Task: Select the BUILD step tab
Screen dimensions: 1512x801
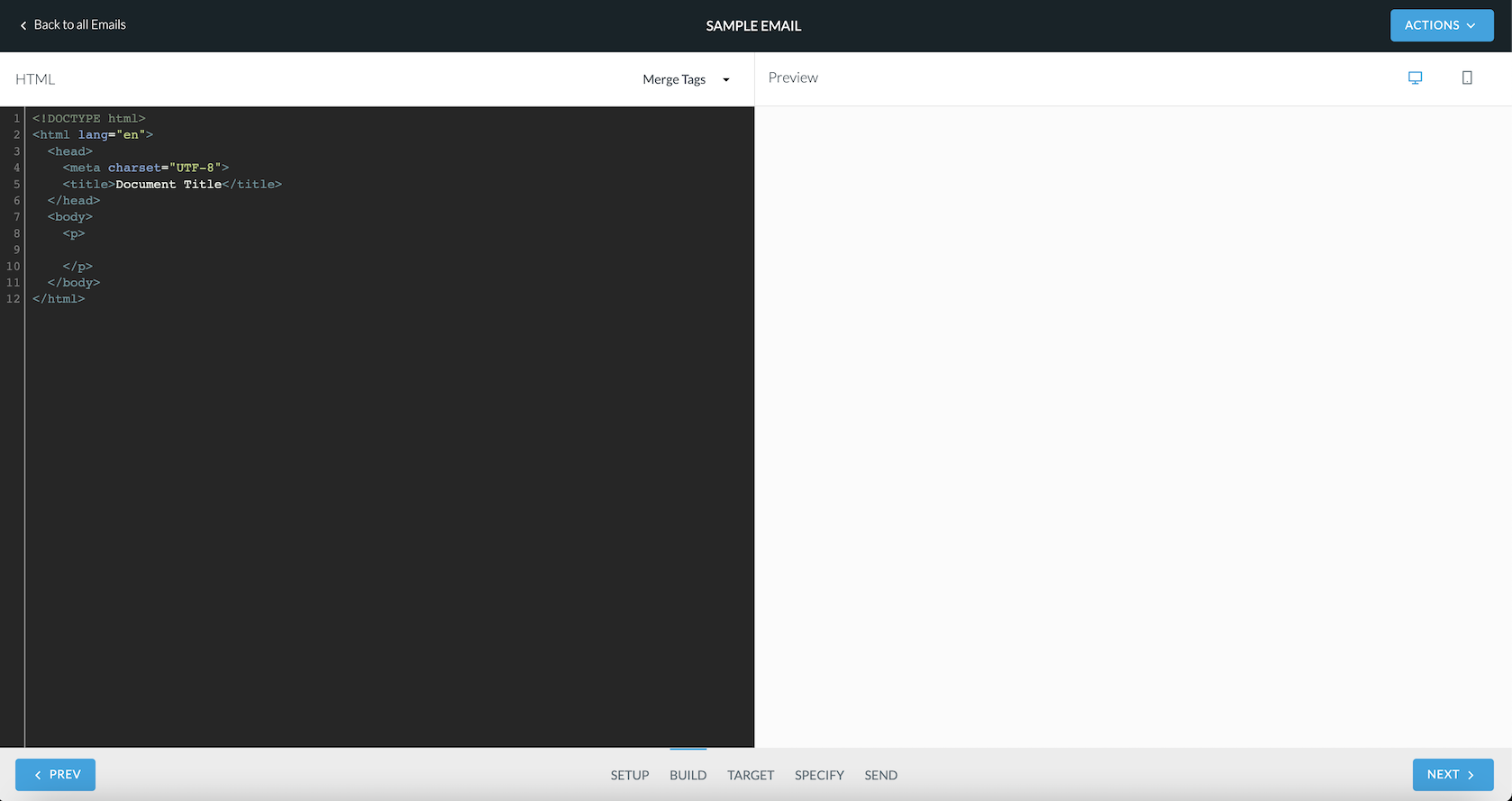Action: (x=688, y=775)
